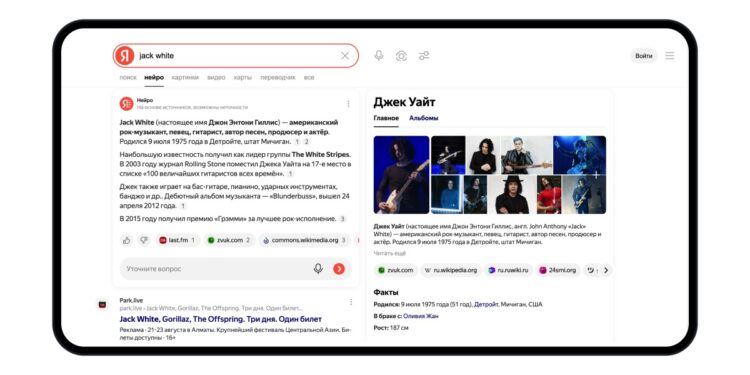Switch to Альбомы tab in knowledge panel

click(x=423, y=118)
